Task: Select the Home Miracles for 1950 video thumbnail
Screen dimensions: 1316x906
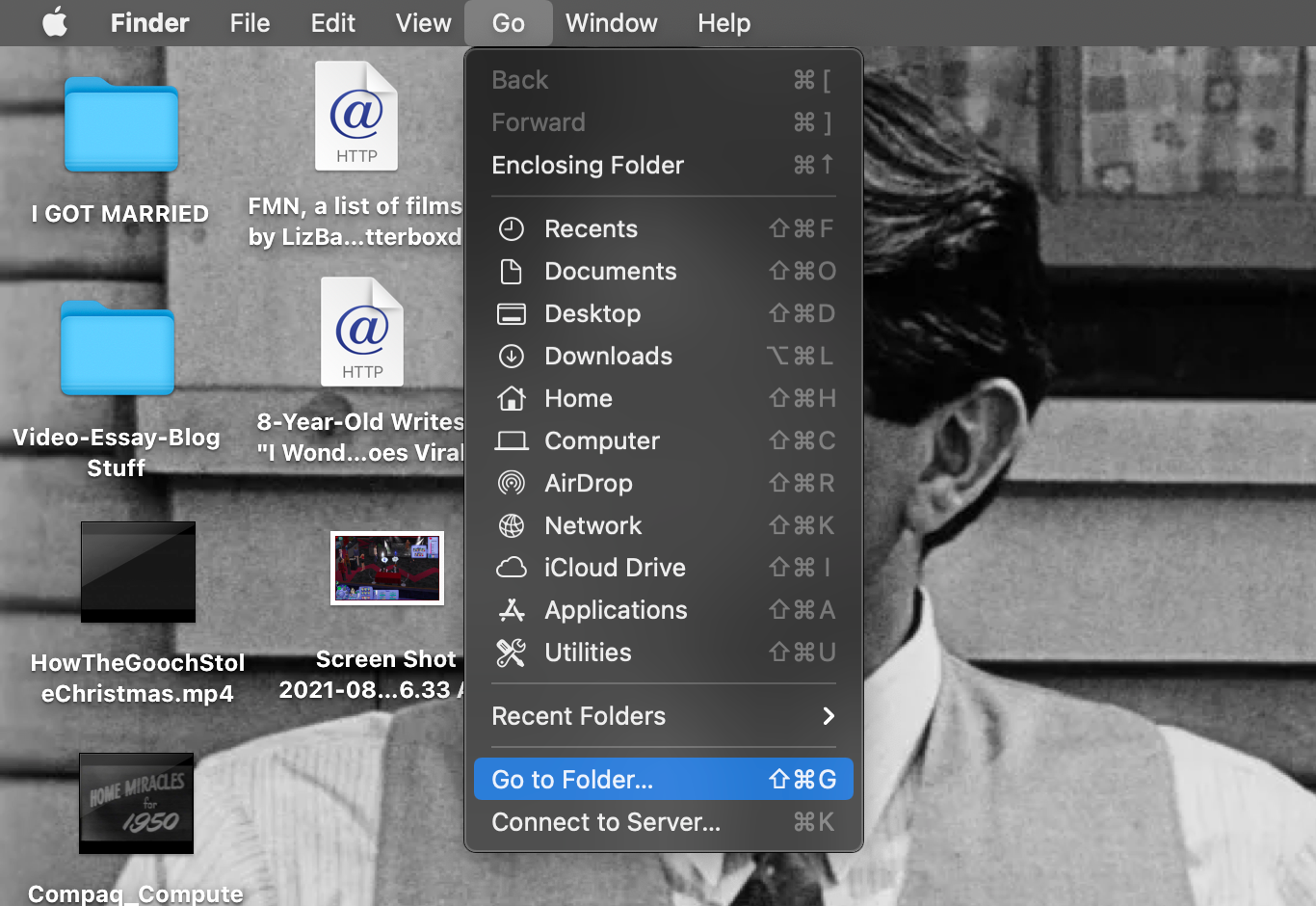Action: click(x=136, y=803)
